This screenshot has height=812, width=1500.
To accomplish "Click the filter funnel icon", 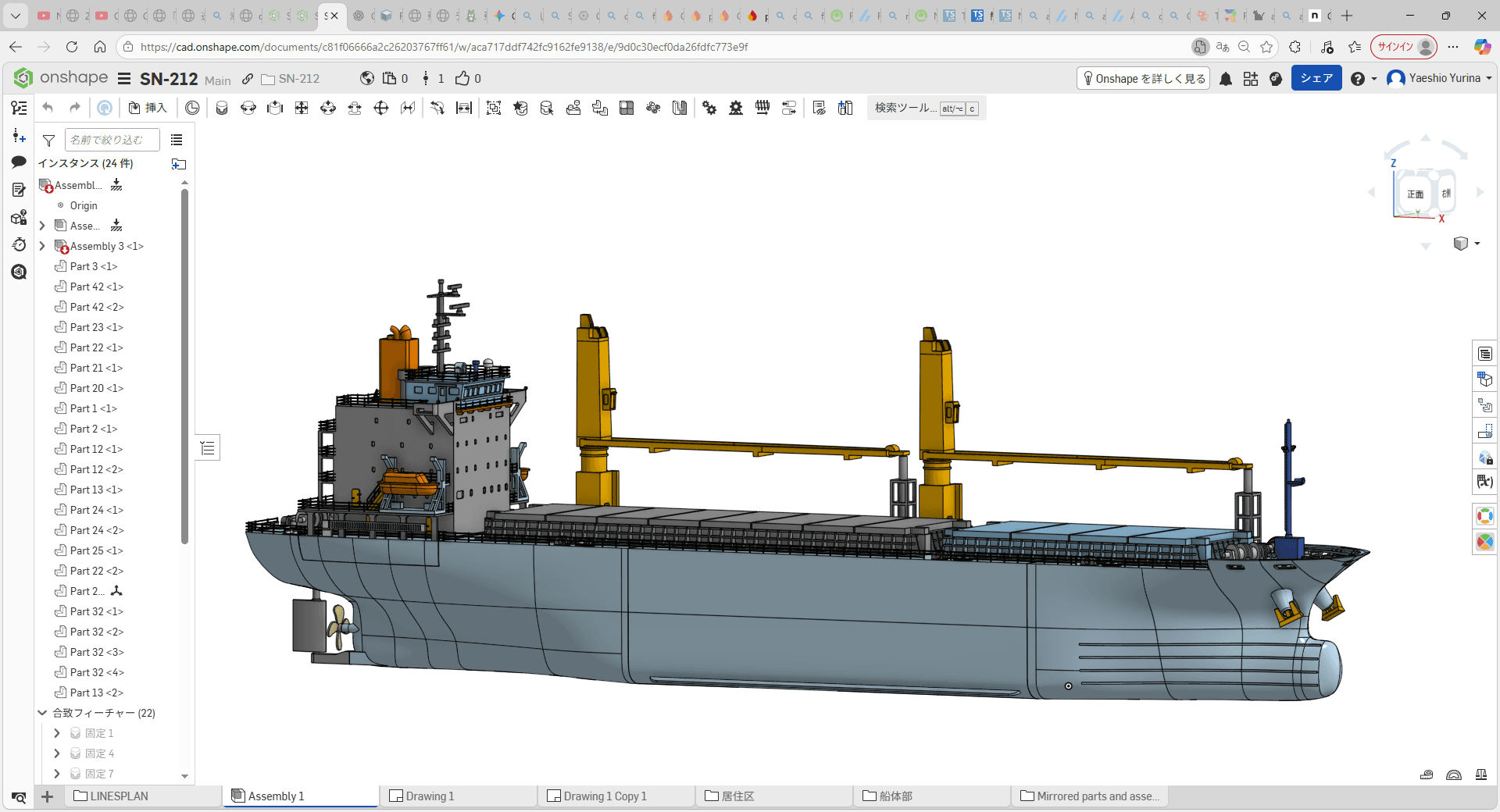I will click(x=48, y=141).
